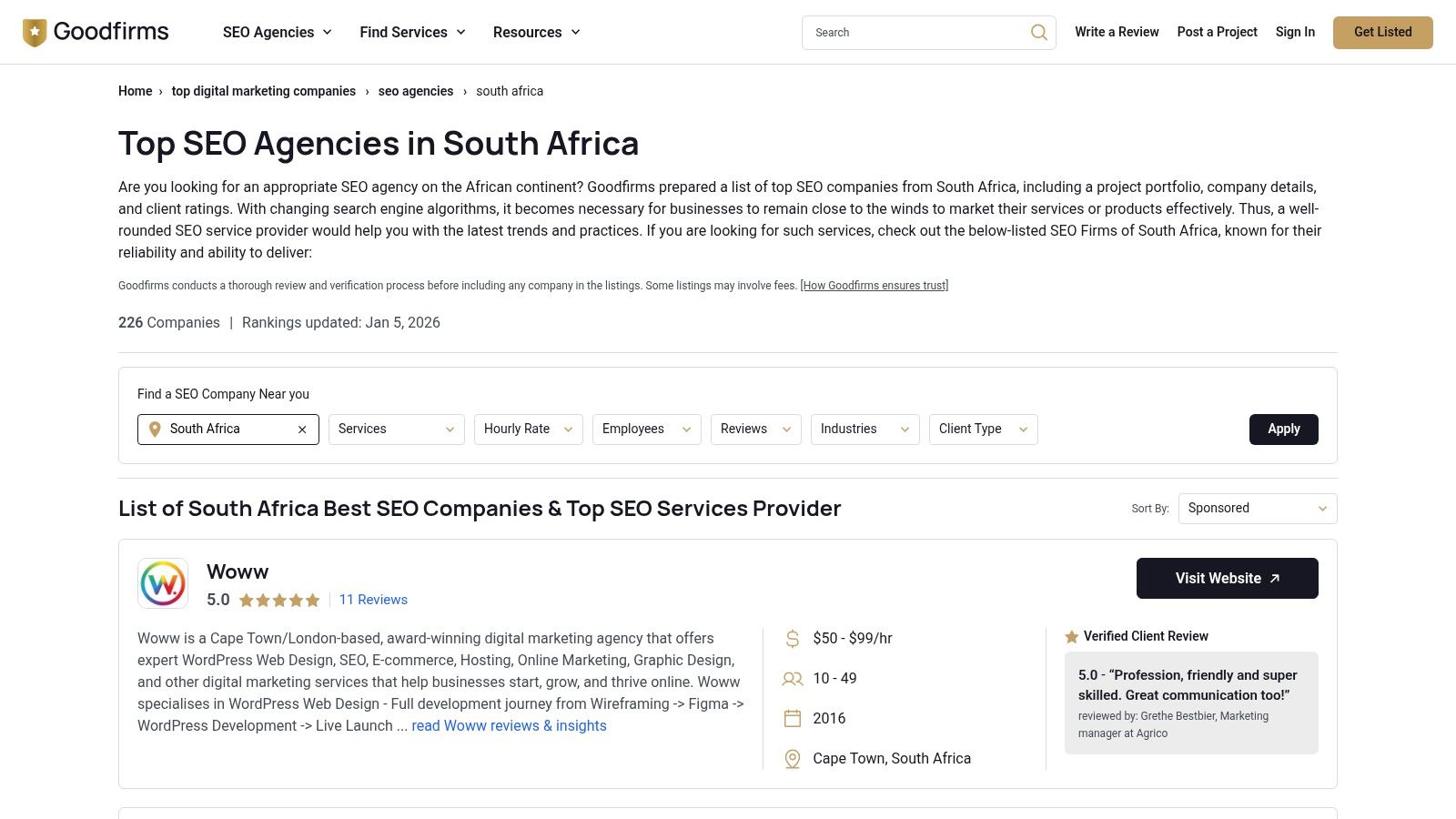The width and height of the screenshot is (1456, 819).
Task: Click the map pin icon beside Cape Town
Action: pyautogui.click(x=791, y=758)
